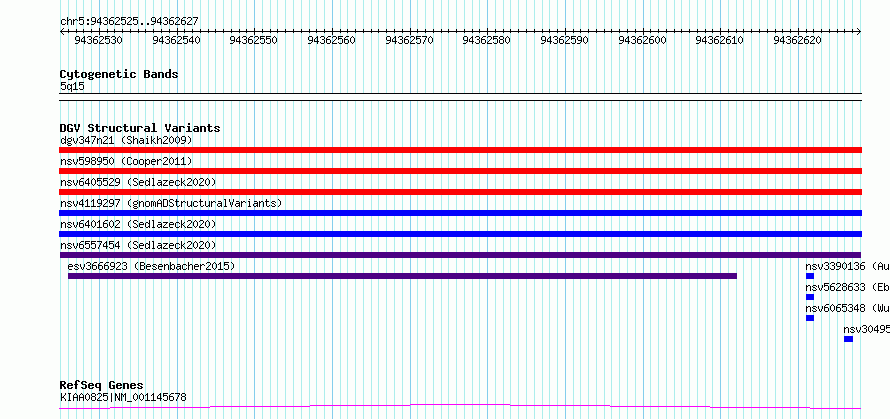Click ruler position 94362530
The height and width of the screenshot is (419, 890).
98,40
